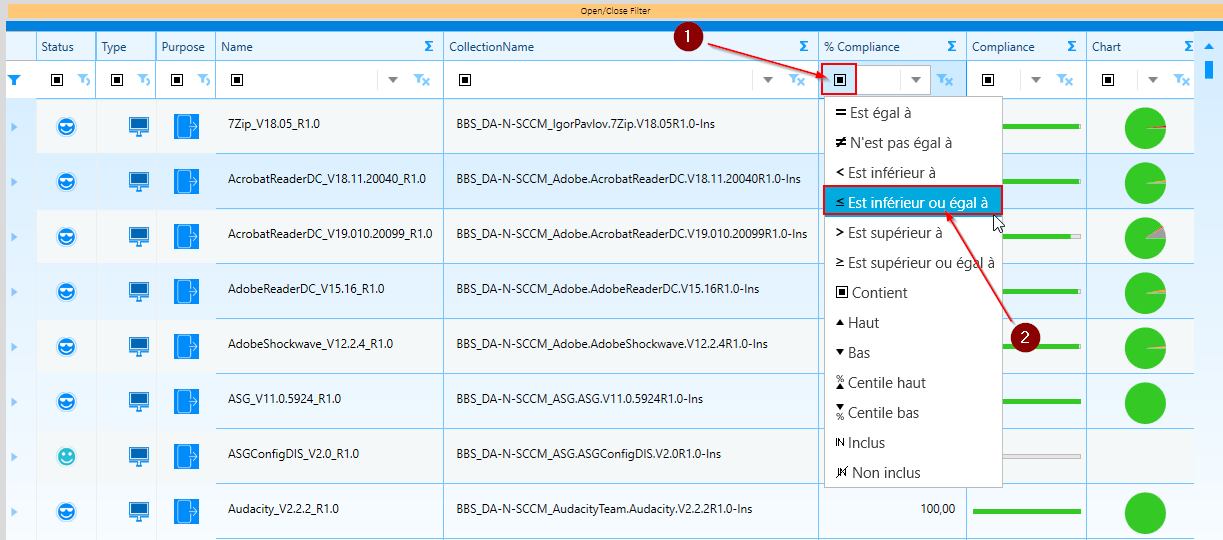1223x540 pixels.
Task: Click the type icon in the Audacity_V2.2.2_R1.0 row
Action: pos(139,512)
